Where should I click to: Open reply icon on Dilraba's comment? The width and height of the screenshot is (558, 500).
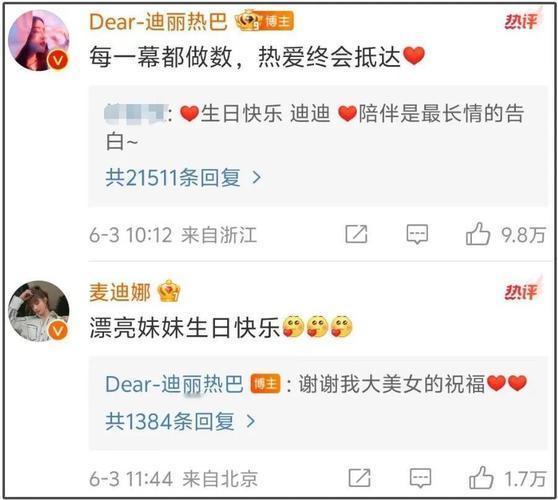click(x=417, y=234)
